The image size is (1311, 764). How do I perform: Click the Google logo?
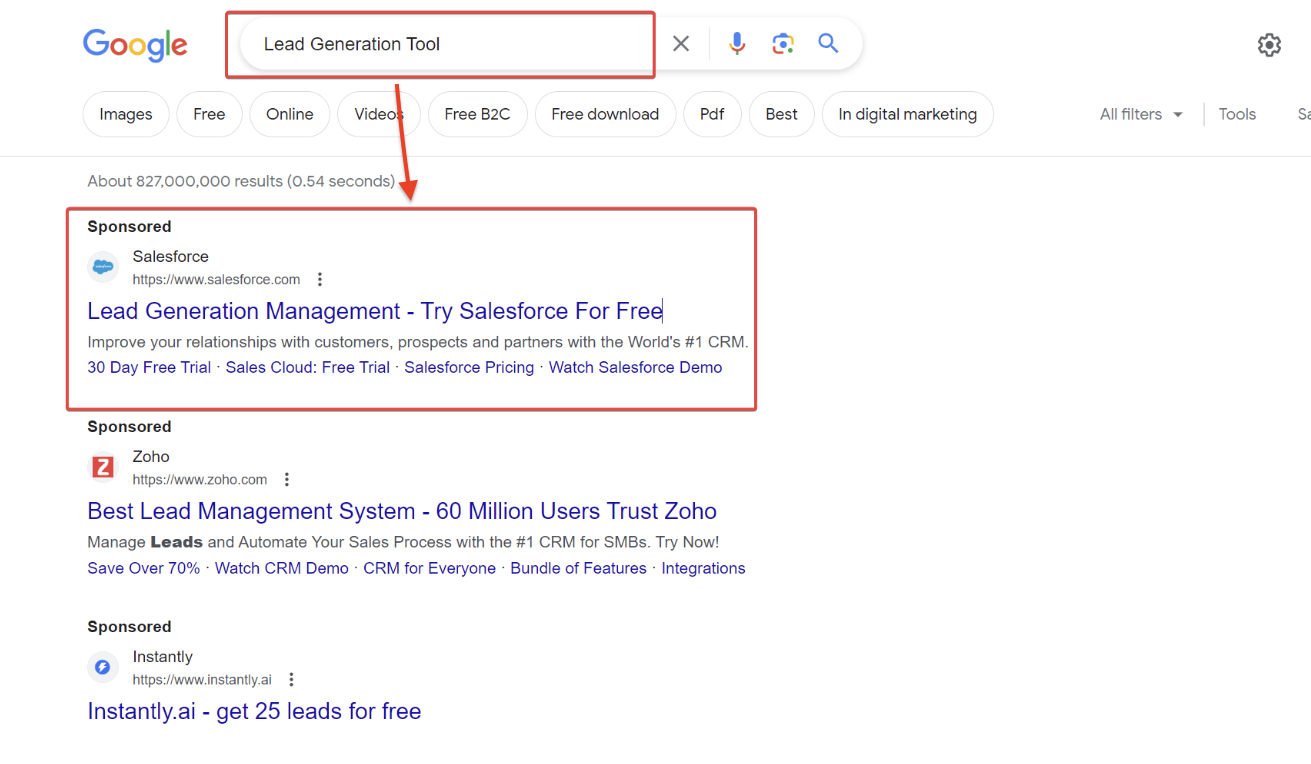(135, 45)
